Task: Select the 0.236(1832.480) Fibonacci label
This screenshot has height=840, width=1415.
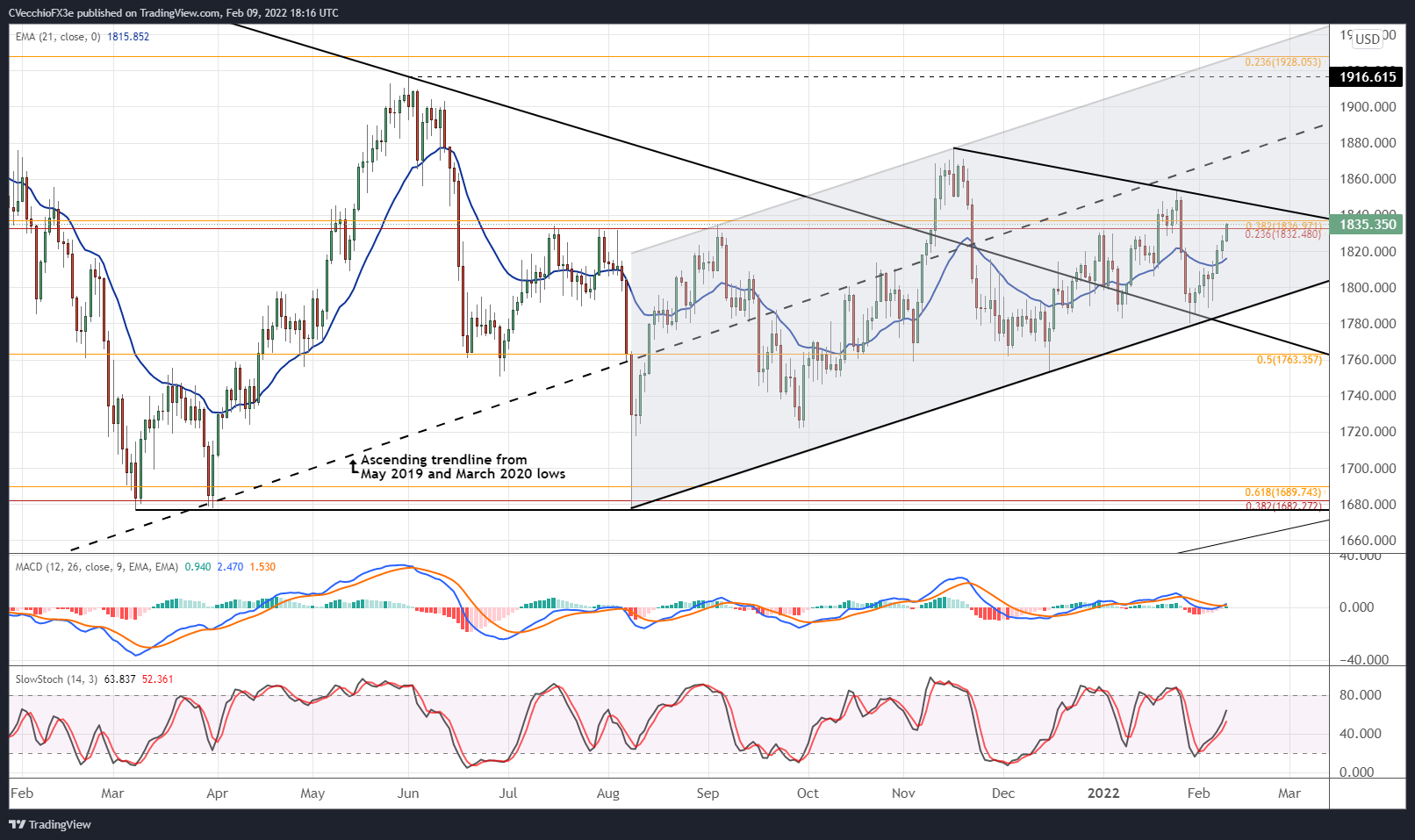Action: tap(1282, 234)
